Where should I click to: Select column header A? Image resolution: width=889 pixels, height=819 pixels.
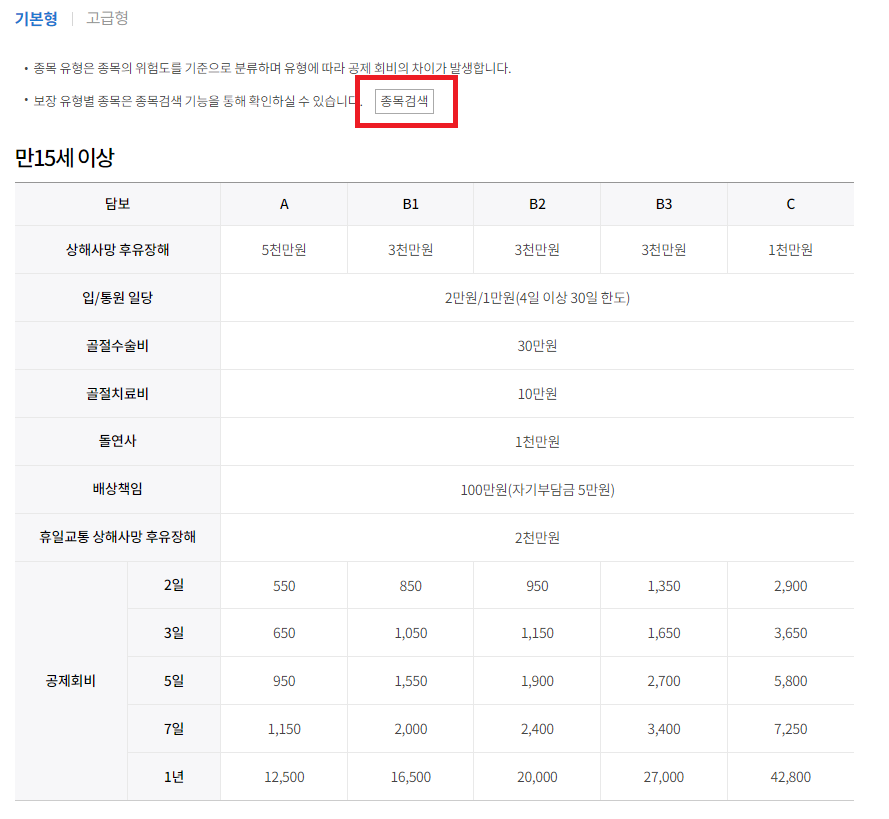284,204
